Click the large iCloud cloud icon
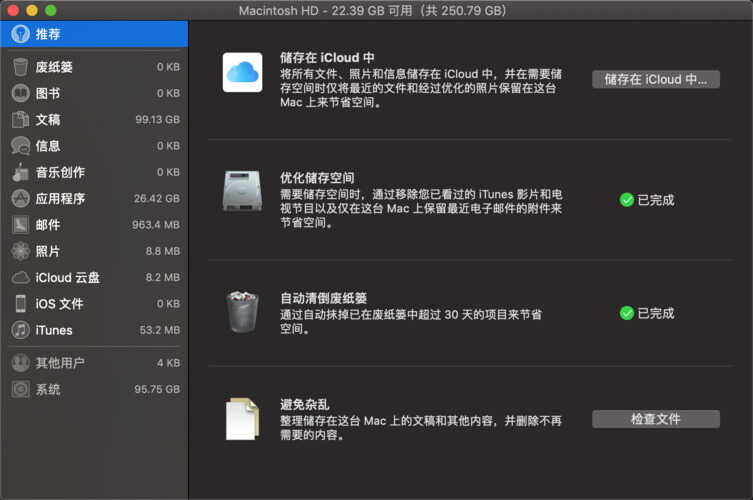Screen dimensions: 753x500 point(243,72)
